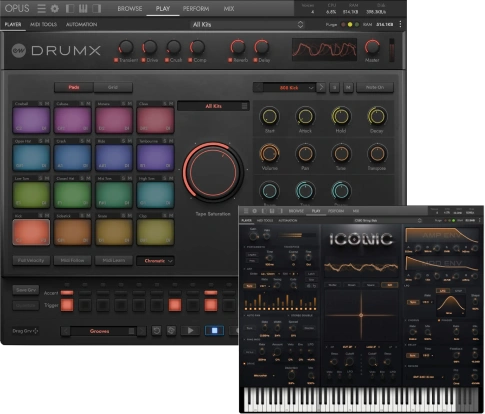Toggle the keyboard panel icon

[x=83, y=8]
